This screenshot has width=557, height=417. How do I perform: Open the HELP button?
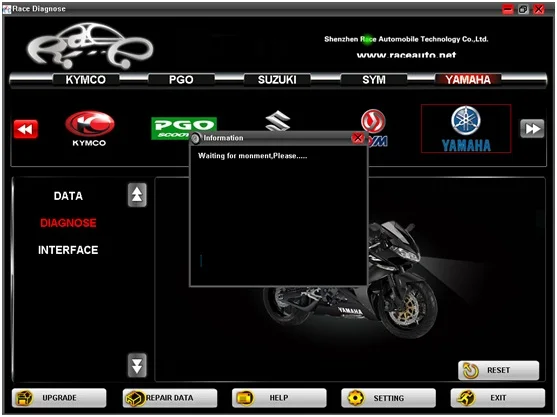click(x=279, y=398)
